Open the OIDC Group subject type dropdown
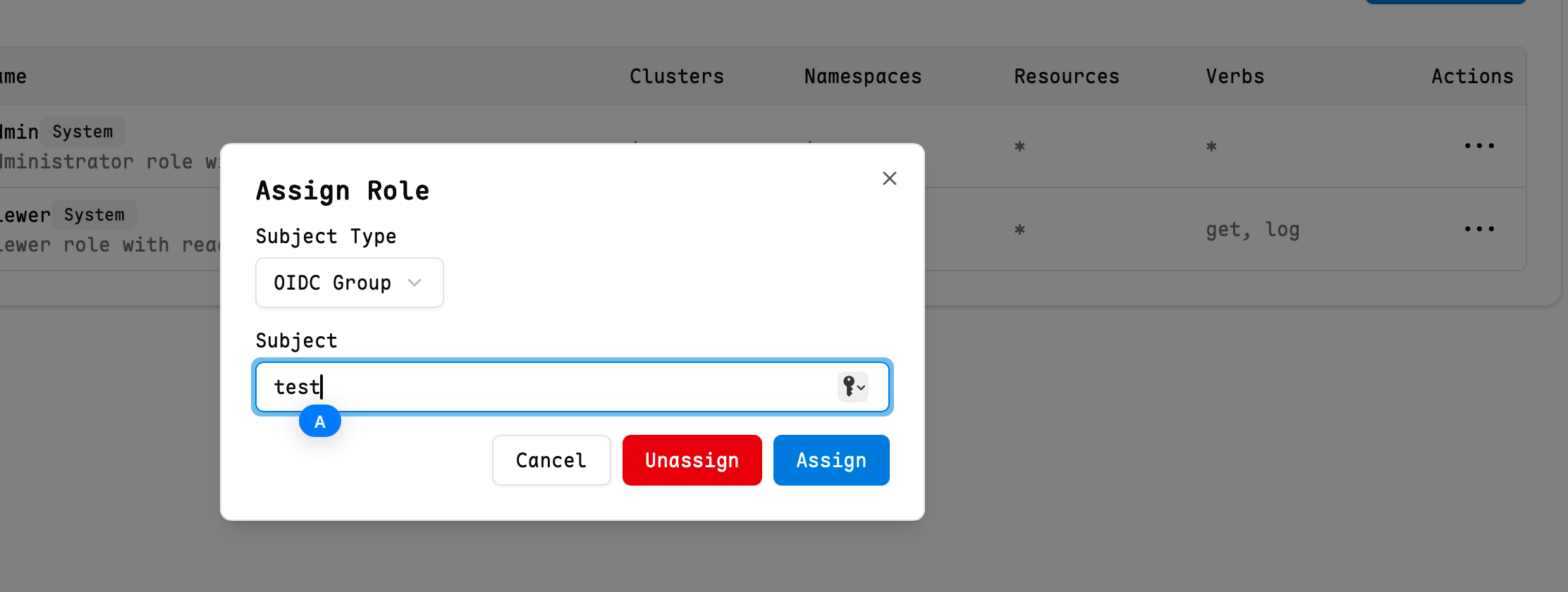This screenshot has width=1568, height=592. click(349, 283)
